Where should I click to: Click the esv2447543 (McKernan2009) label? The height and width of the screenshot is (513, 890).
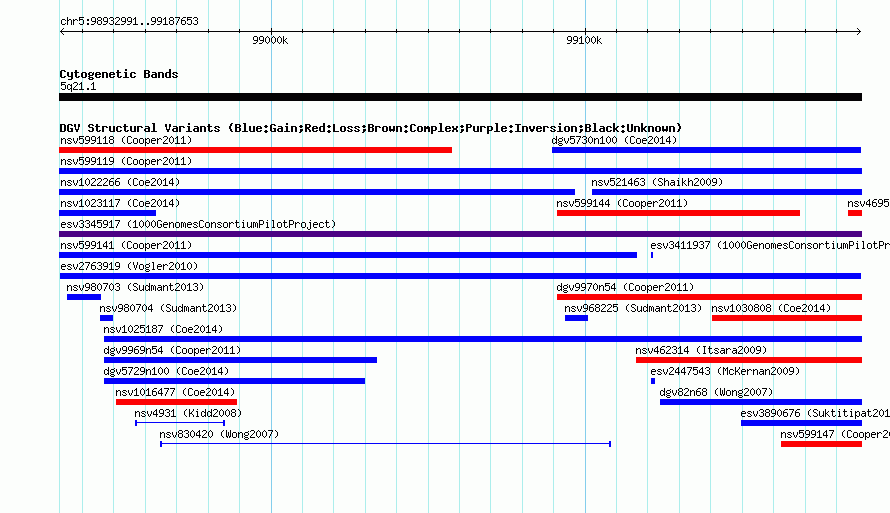[725, 371]
